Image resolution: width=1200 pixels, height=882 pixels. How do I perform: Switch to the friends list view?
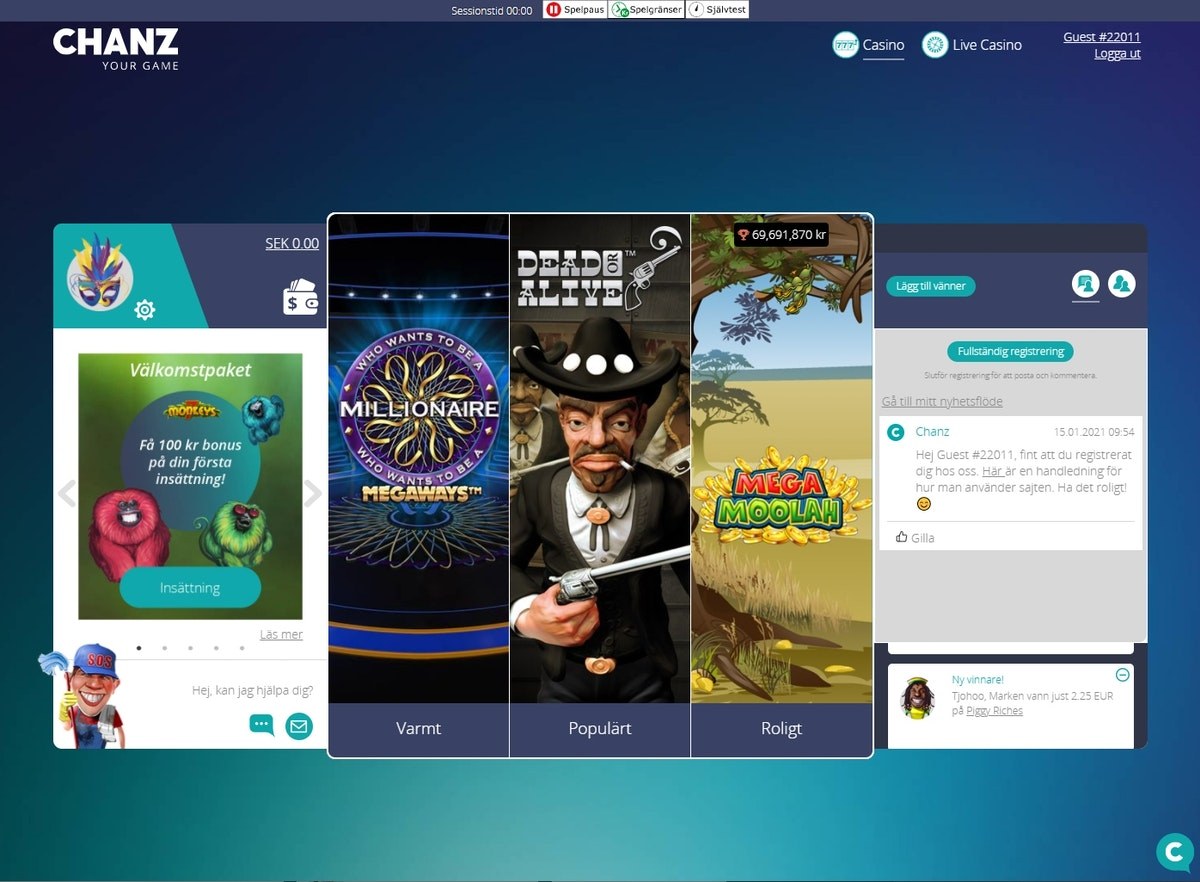(1122, 284)
